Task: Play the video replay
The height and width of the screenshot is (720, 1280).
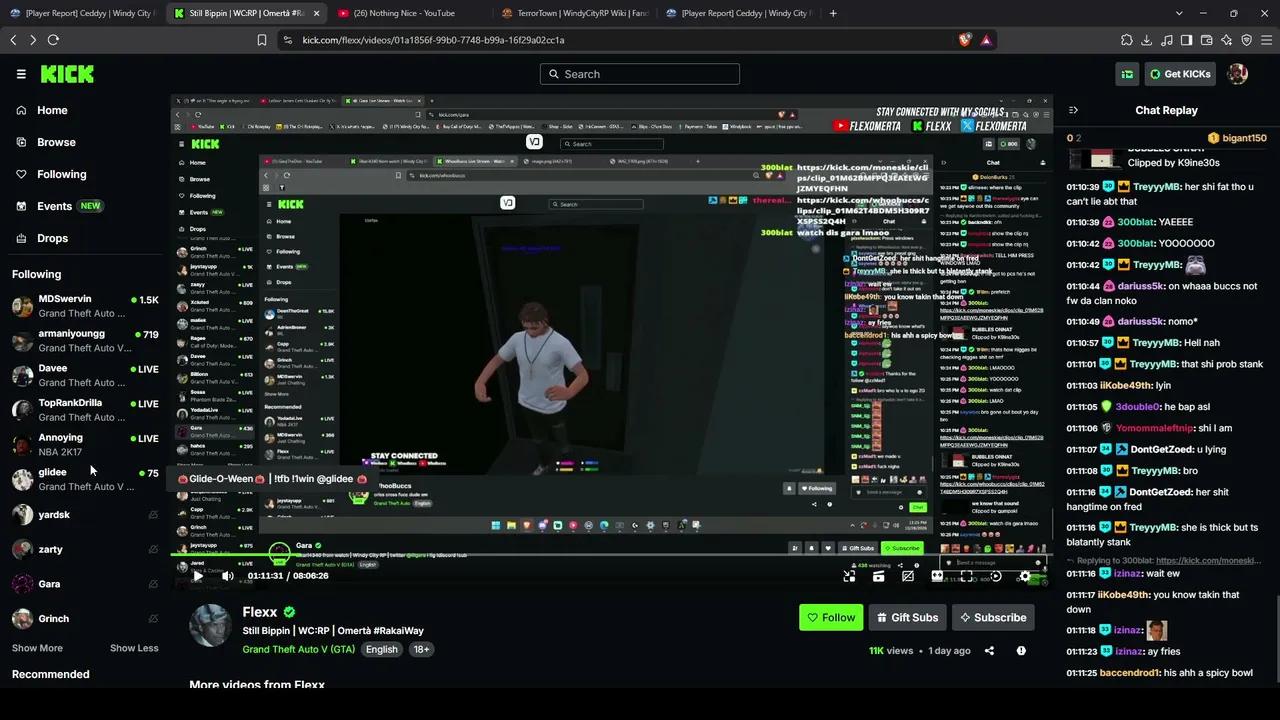Action: [x=197, y=576]
